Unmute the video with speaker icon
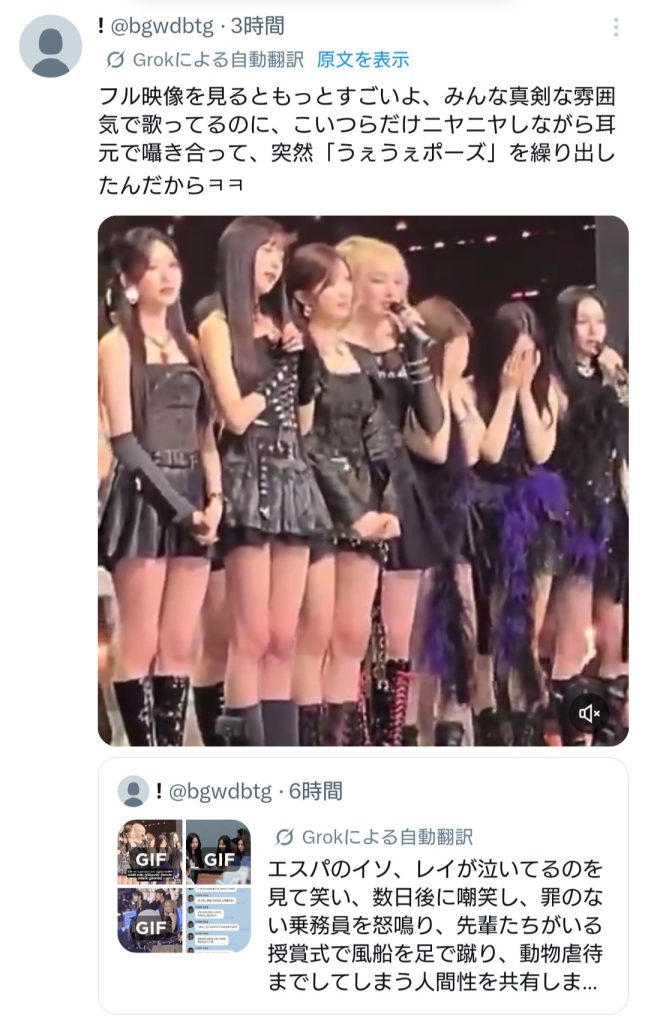Viewport: 648px width, 1024px height. pyautogui.click(x=589, y=714)
